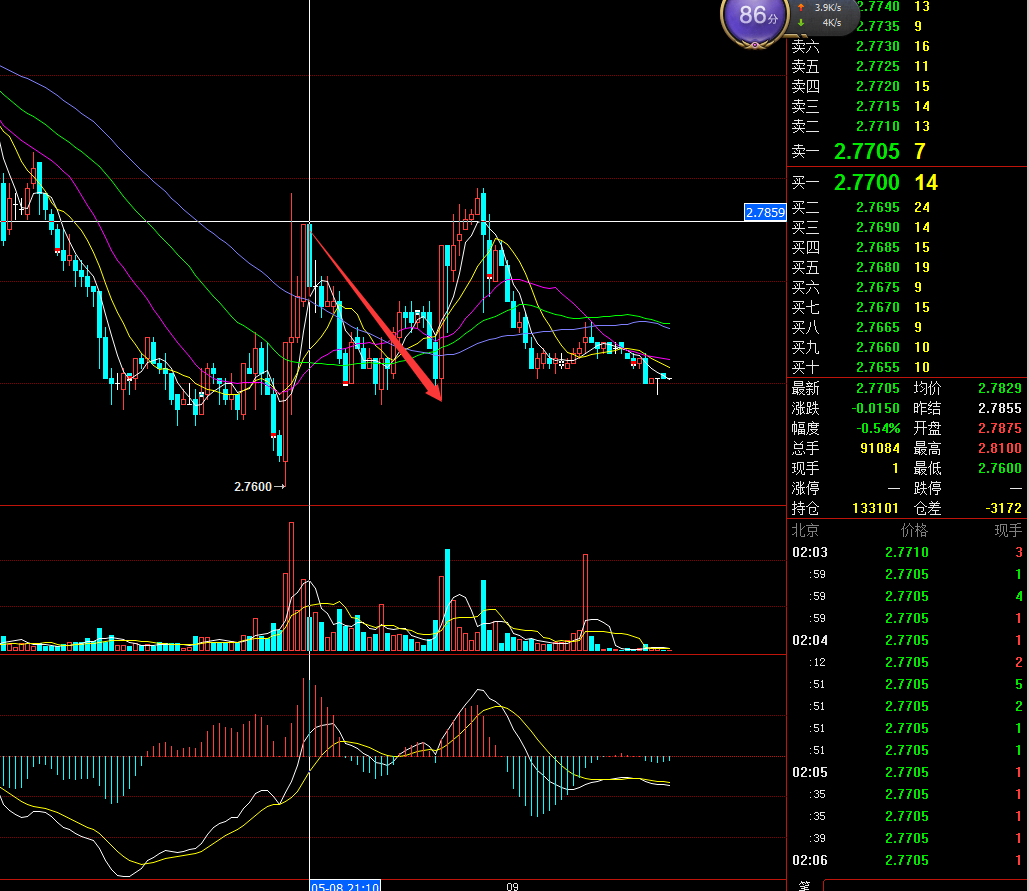1029x891 pixels.
Task: Click the 均价 value 2.7829
Action: pos(999,388)
